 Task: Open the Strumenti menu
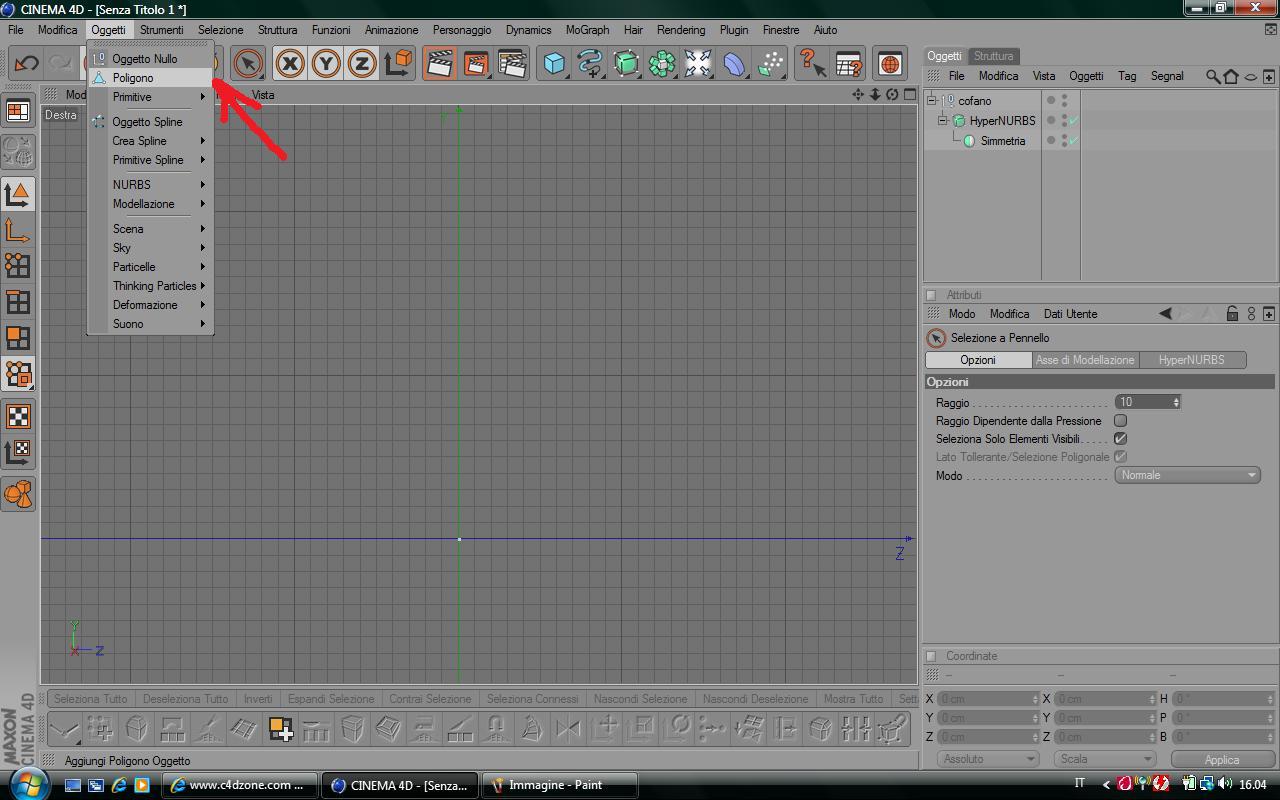pyautogui.click(x=161, y=30)
